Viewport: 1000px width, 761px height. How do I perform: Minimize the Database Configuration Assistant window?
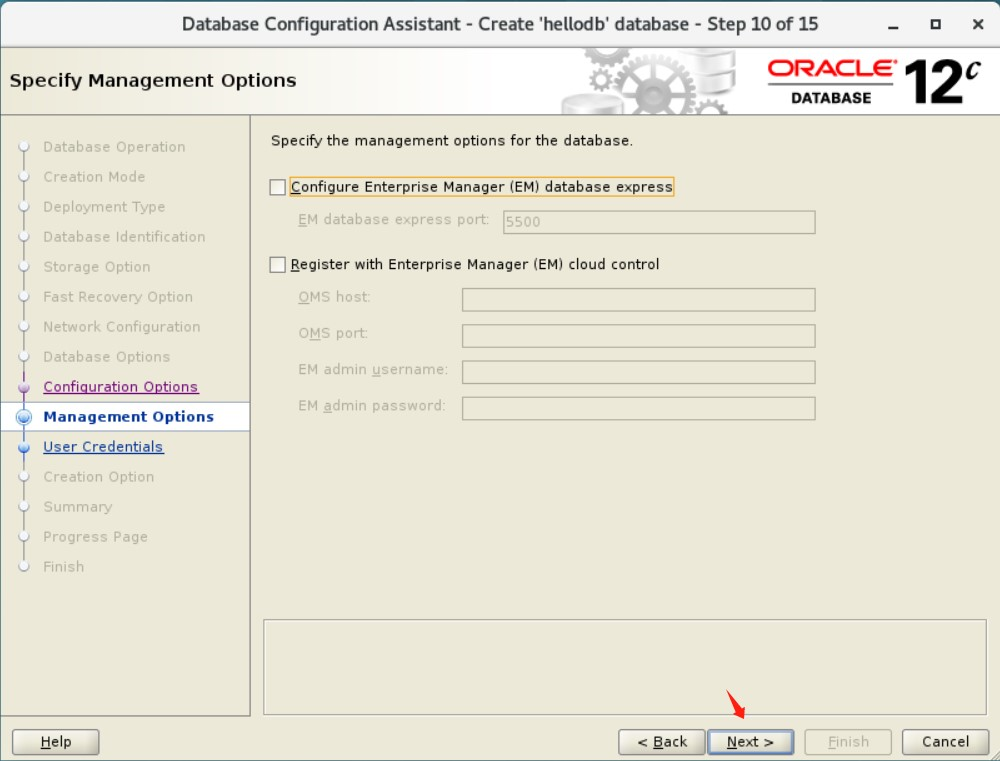tap(893, 25)
